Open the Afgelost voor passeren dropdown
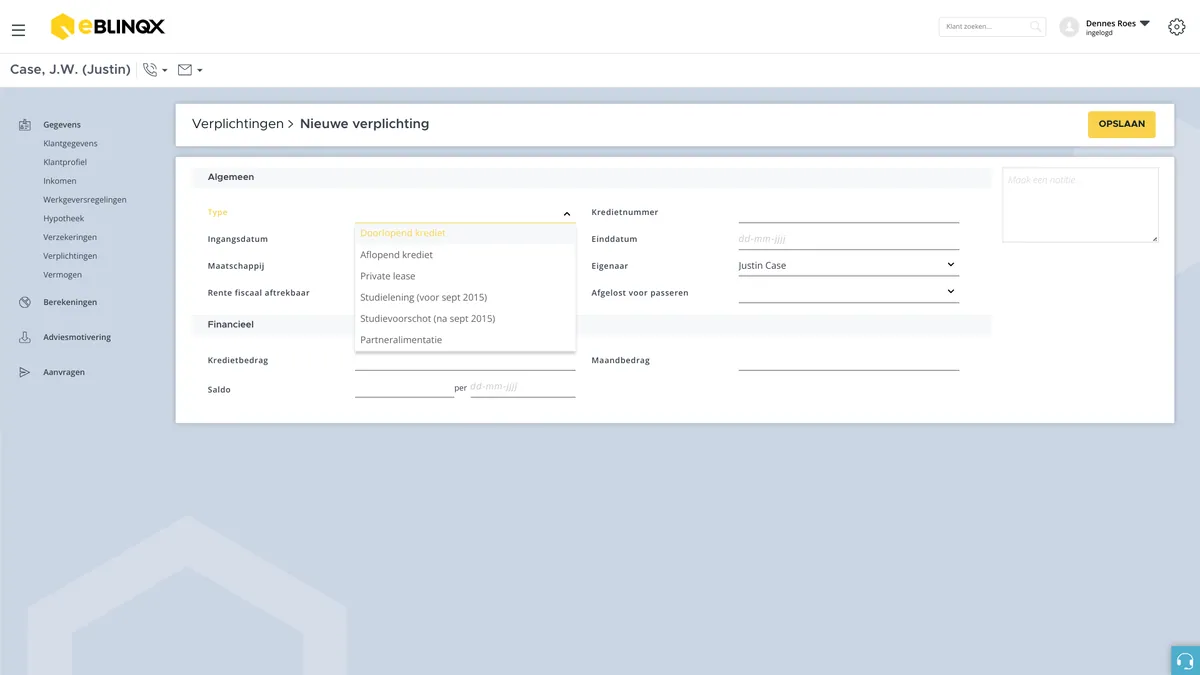 [849, 292]
